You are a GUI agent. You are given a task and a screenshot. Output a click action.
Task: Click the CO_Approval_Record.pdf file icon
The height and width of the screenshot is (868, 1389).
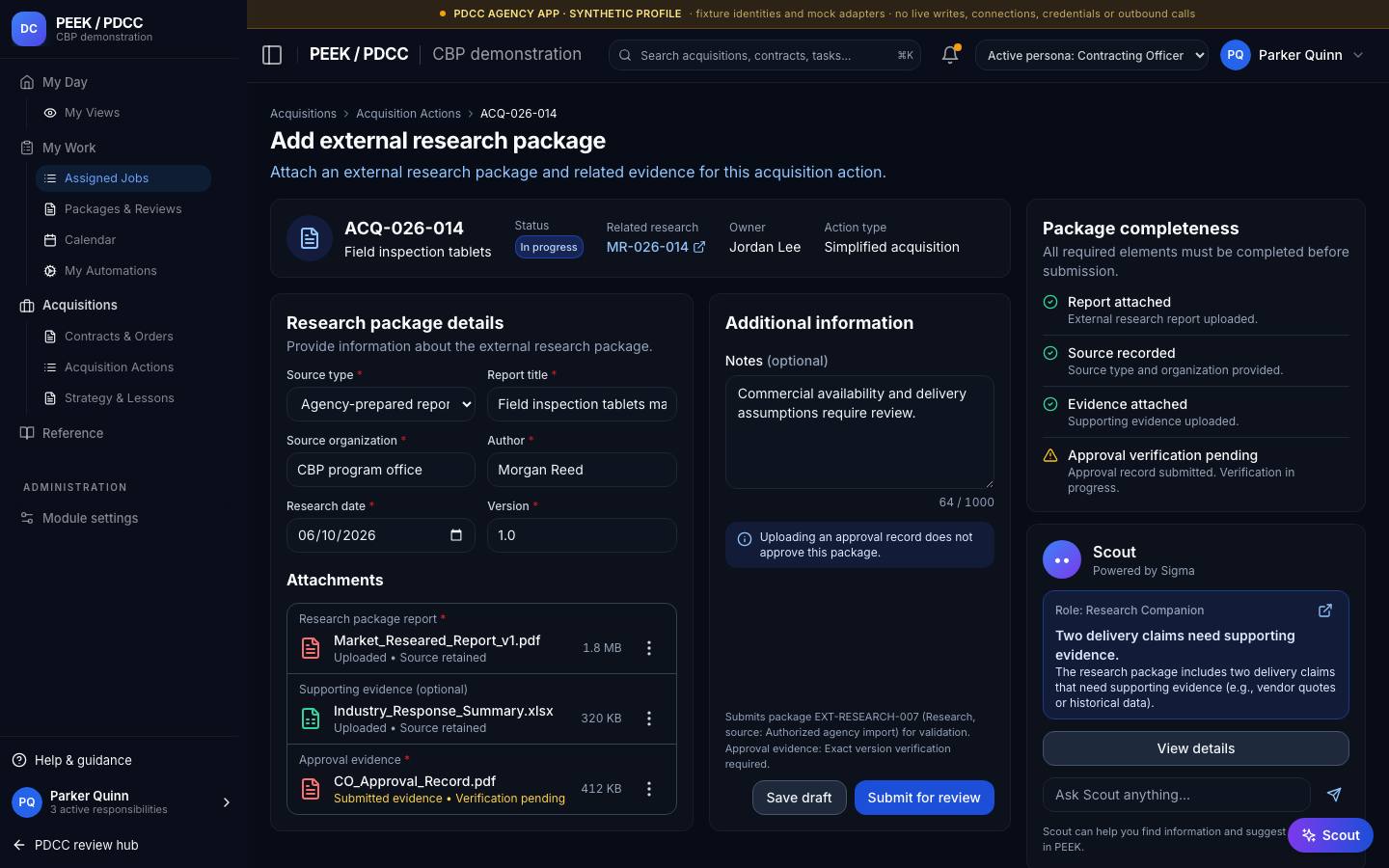[x=311, y=789]
